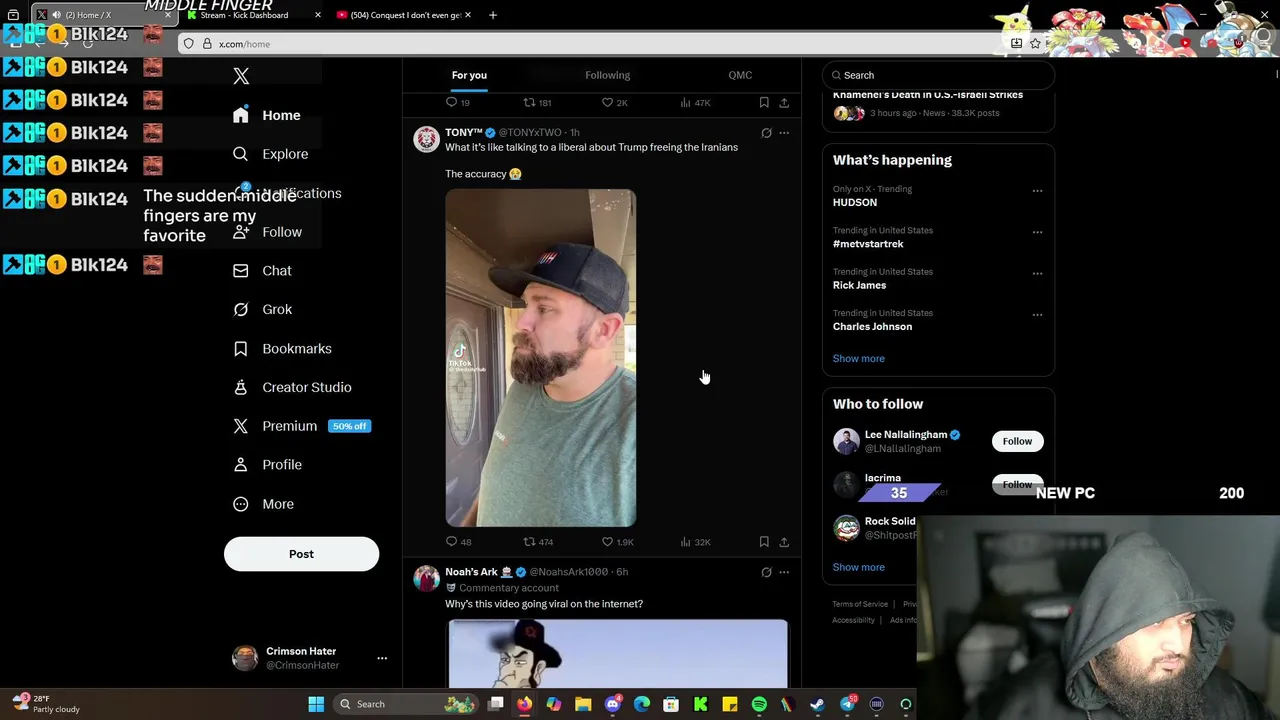View the 47K views analytics
This screenshot has width=1280, height=720.
click(x=695, y=102)
